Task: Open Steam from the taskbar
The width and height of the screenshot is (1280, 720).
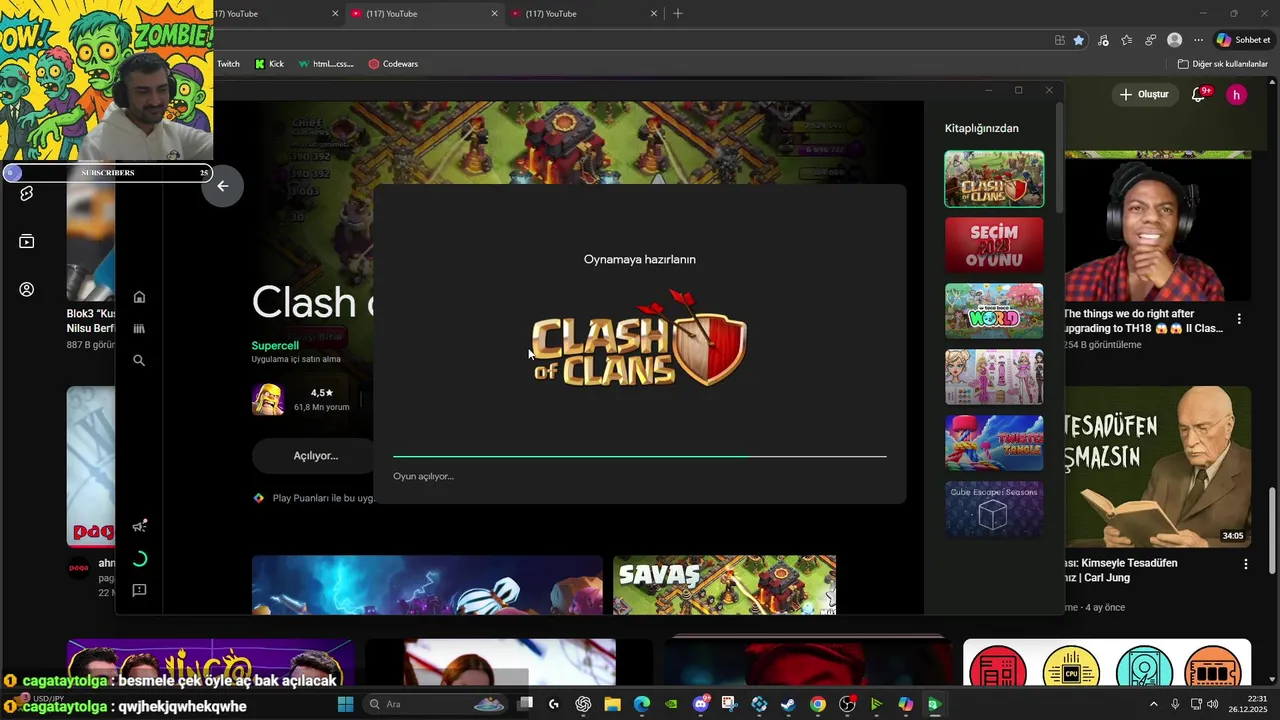Action: (x=788, y=704)
